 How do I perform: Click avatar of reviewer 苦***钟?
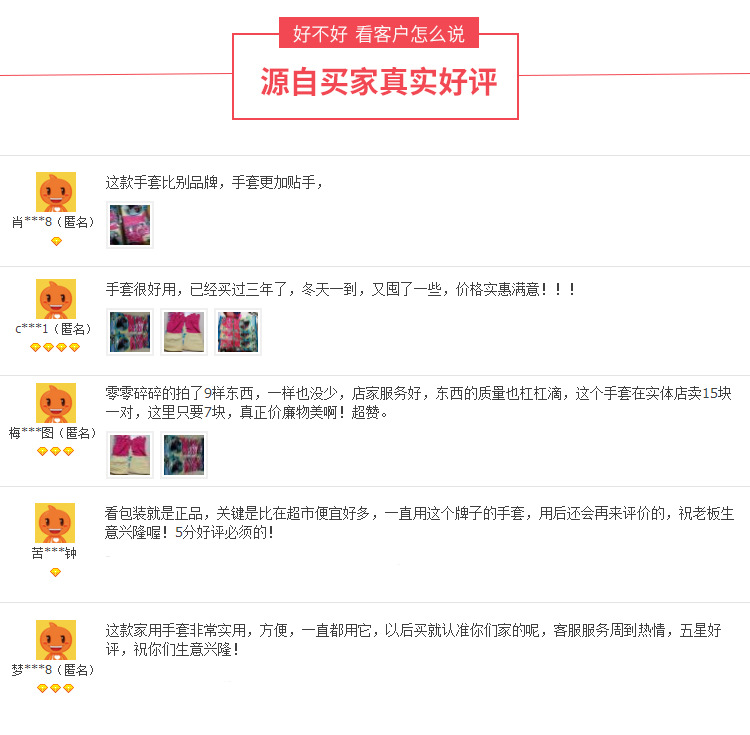(x=55, y=523)
